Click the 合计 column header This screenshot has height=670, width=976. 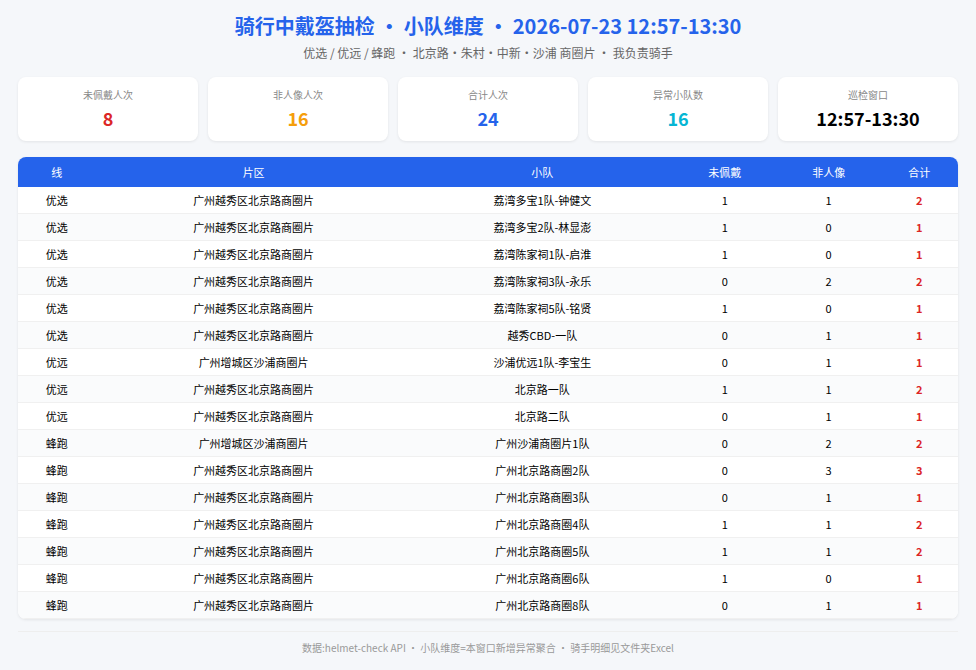coord(919,172)
